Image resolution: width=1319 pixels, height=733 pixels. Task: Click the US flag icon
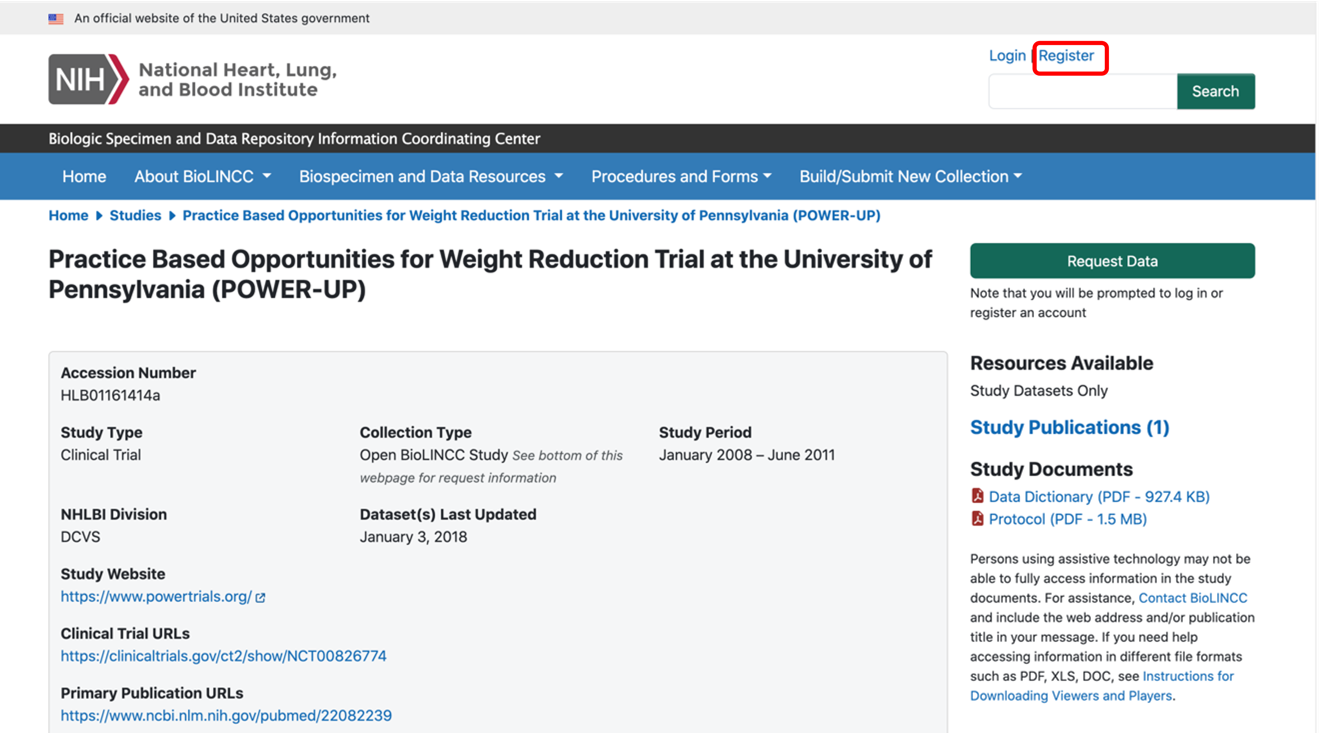[56, 18]
